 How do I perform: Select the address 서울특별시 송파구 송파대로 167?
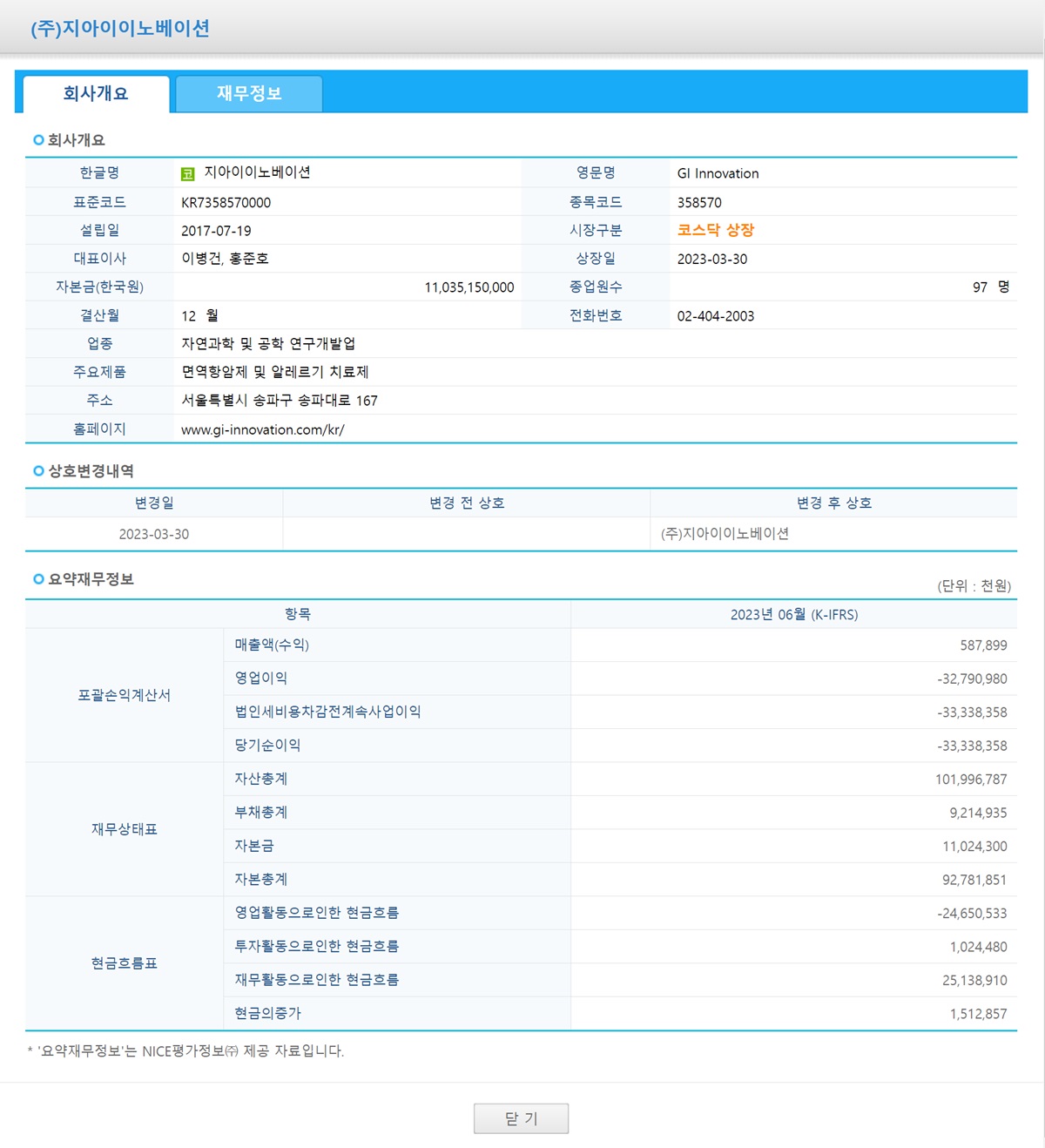280,401
